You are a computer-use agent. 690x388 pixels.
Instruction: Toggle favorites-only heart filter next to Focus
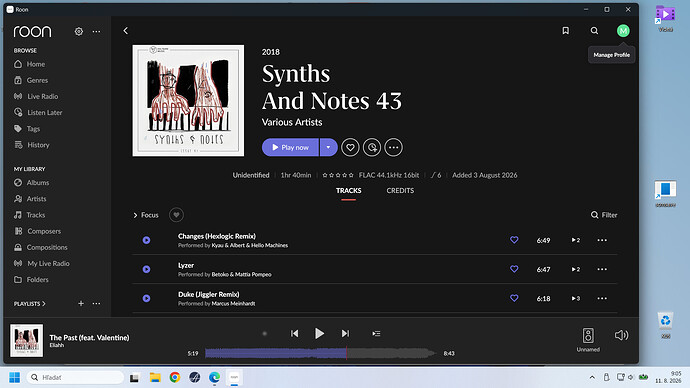click(x=176, y=215)
